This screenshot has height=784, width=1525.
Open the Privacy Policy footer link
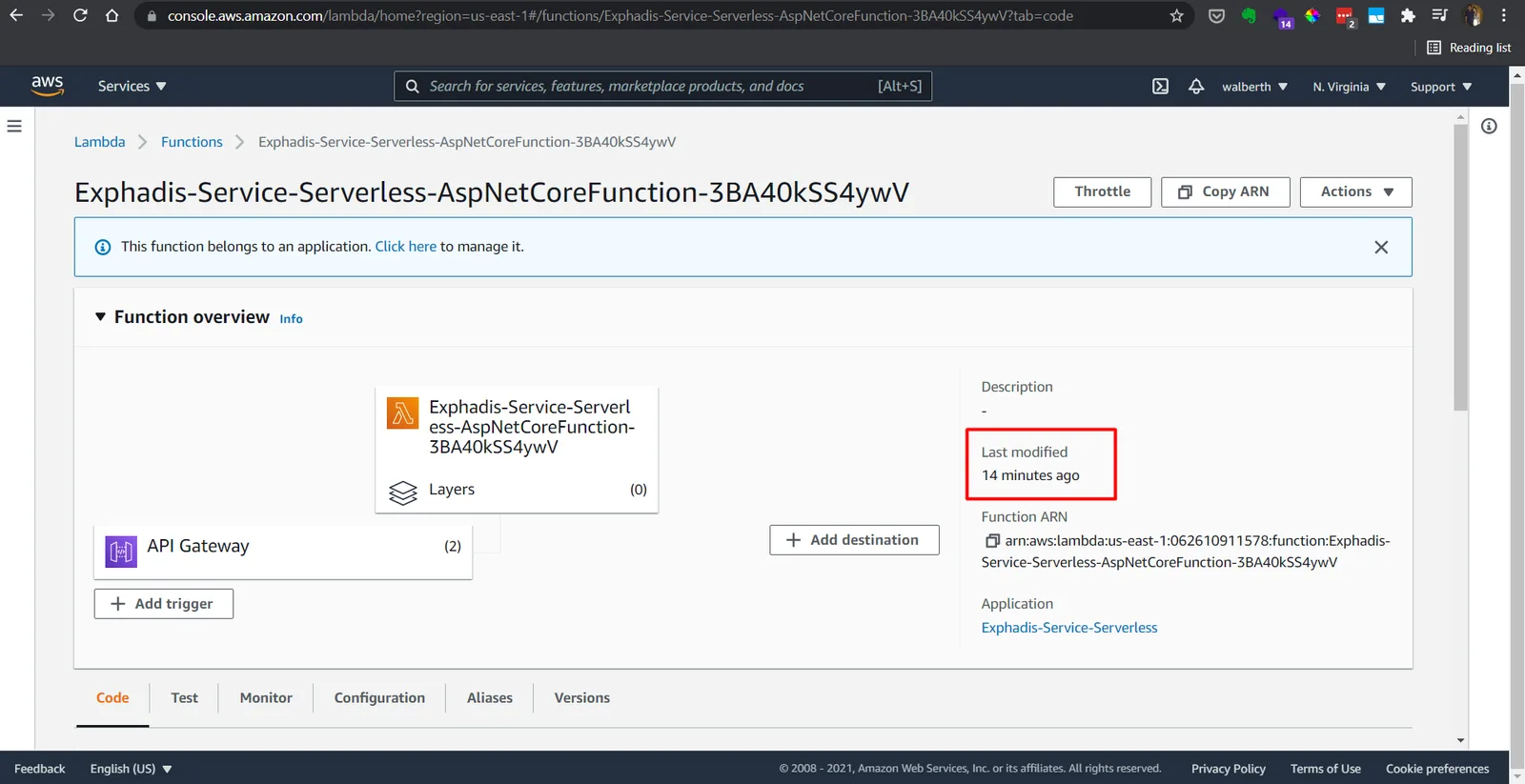point(1228,769)
